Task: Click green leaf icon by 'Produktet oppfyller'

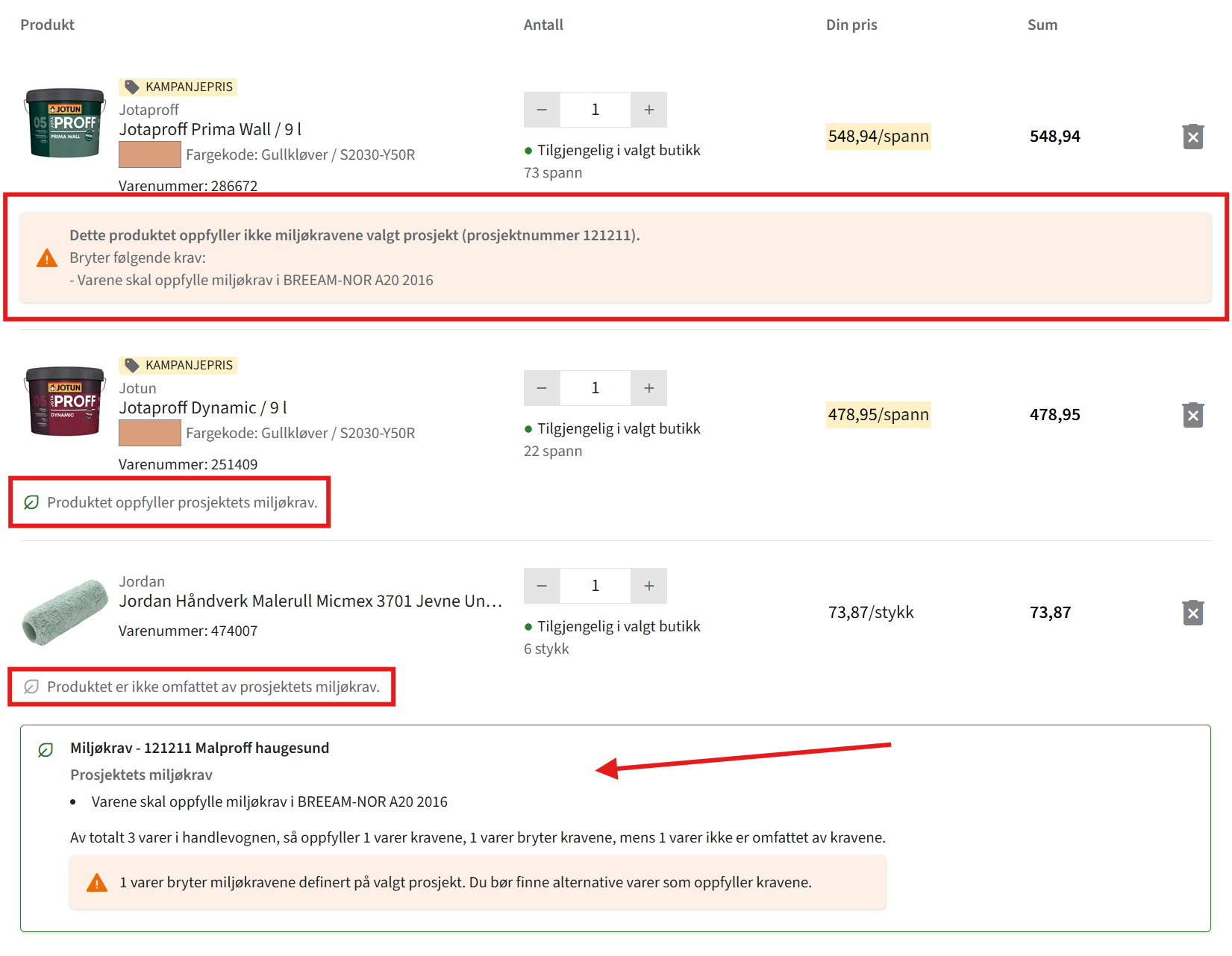Action: pyautogui.click(x=31, y=502)
